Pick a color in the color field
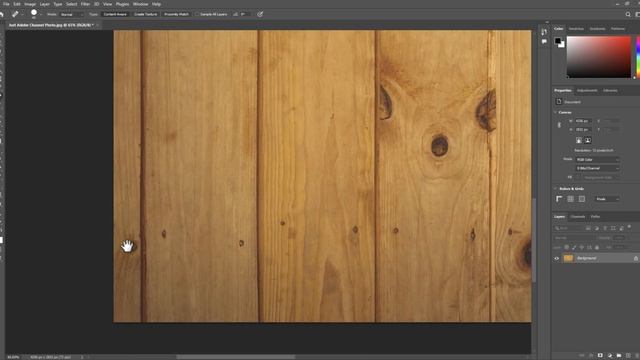This screenshot has width=640, height=360. pos(598,57)
